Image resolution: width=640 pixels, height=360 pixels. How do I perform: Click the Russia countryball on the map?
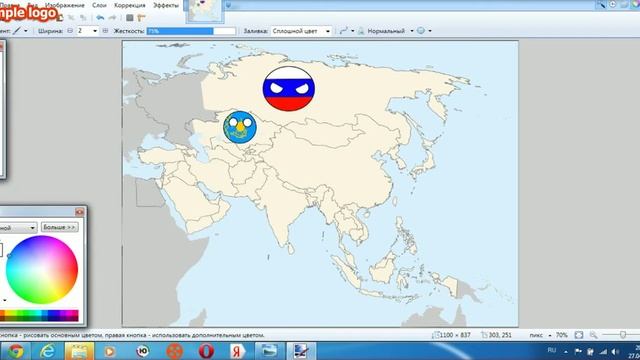pyautogui.click(x=289, y=89)
